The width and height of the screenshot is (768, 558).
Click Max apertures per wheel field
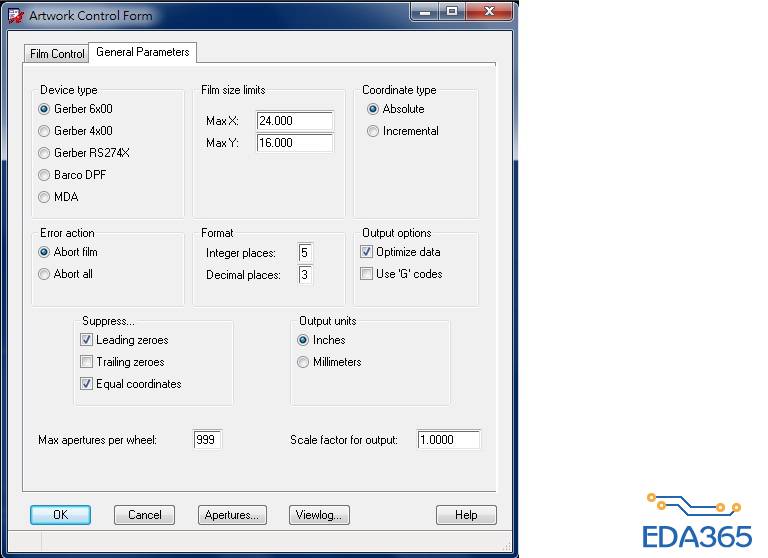click(207, 439)
